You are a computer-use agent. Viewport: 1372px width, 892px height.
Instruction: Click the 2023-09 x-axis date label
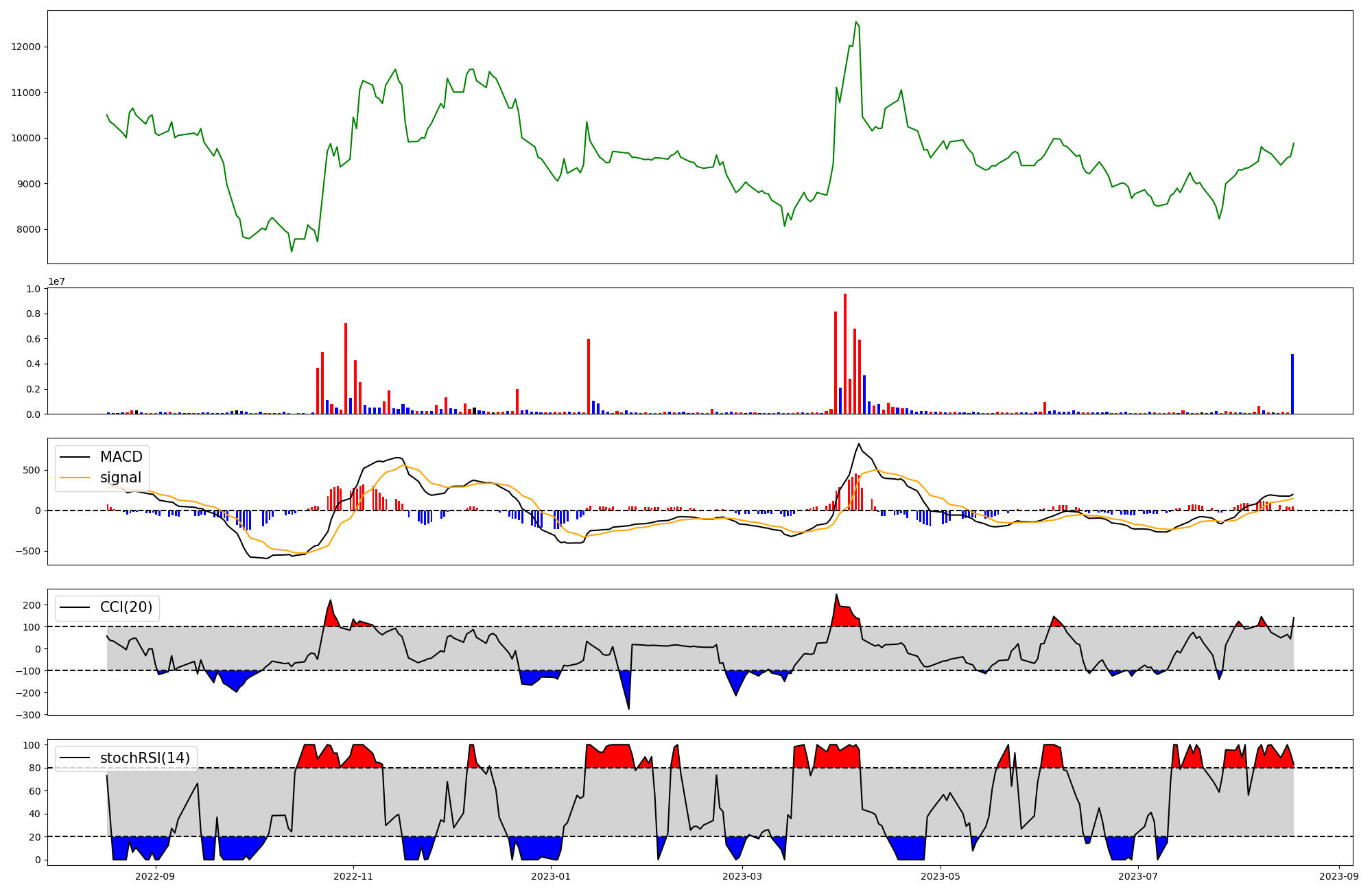1339,876
